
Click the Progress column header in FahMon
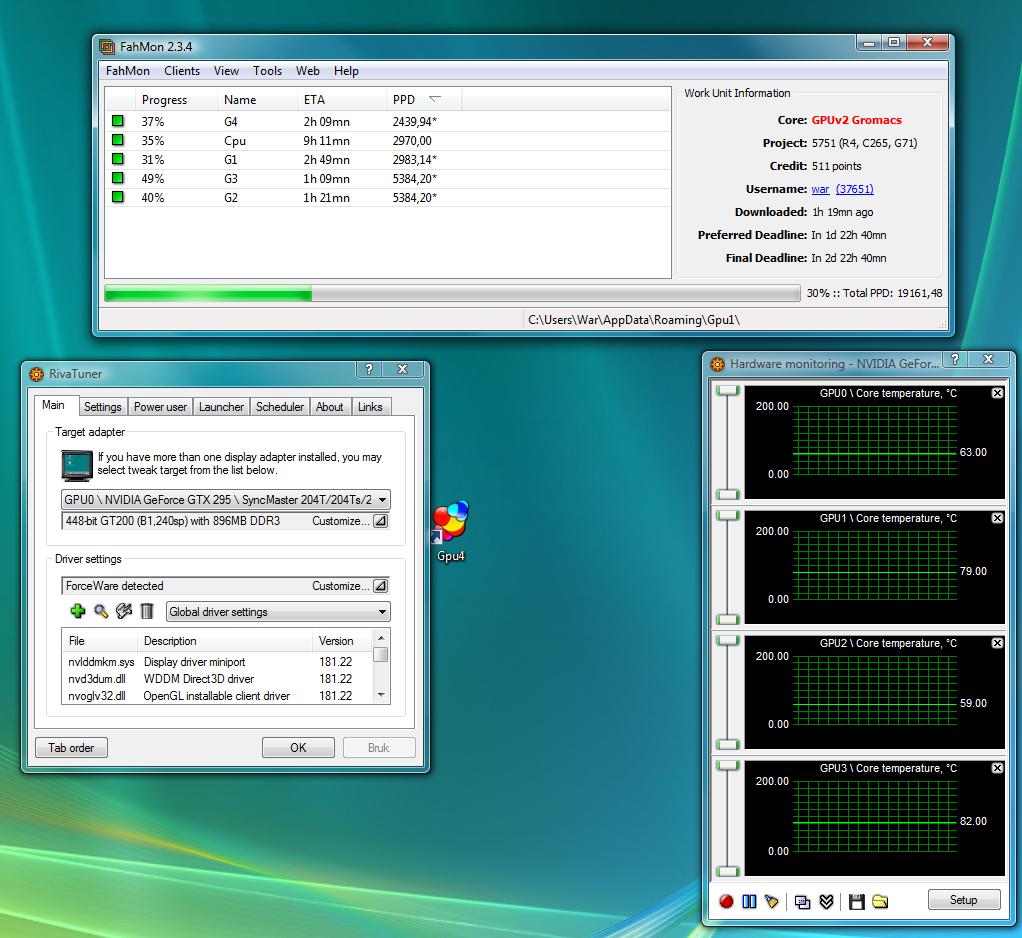(x=176, y=99)
